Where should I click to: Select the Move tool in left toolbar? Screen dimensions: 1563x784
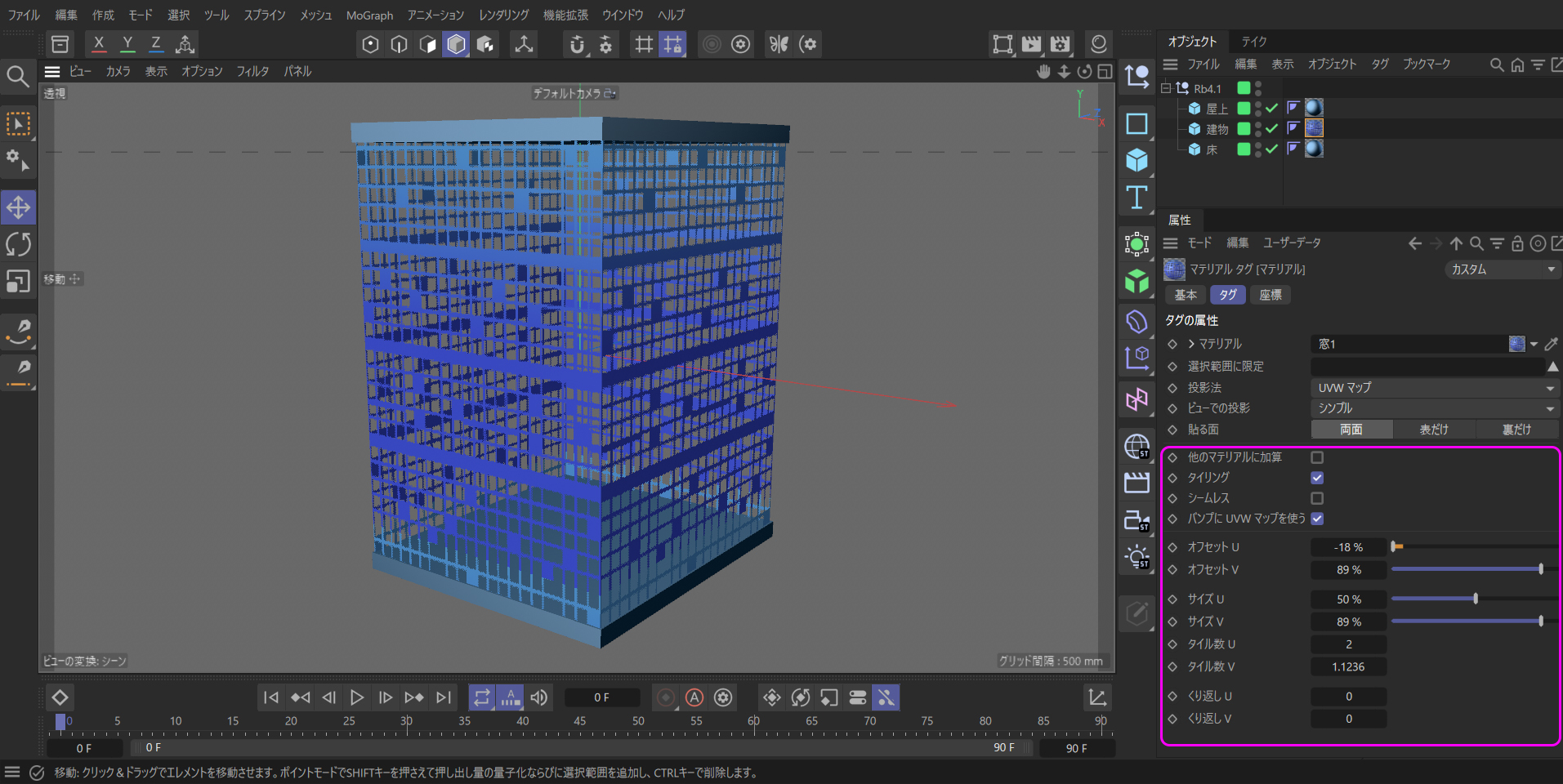click(18, 207)
